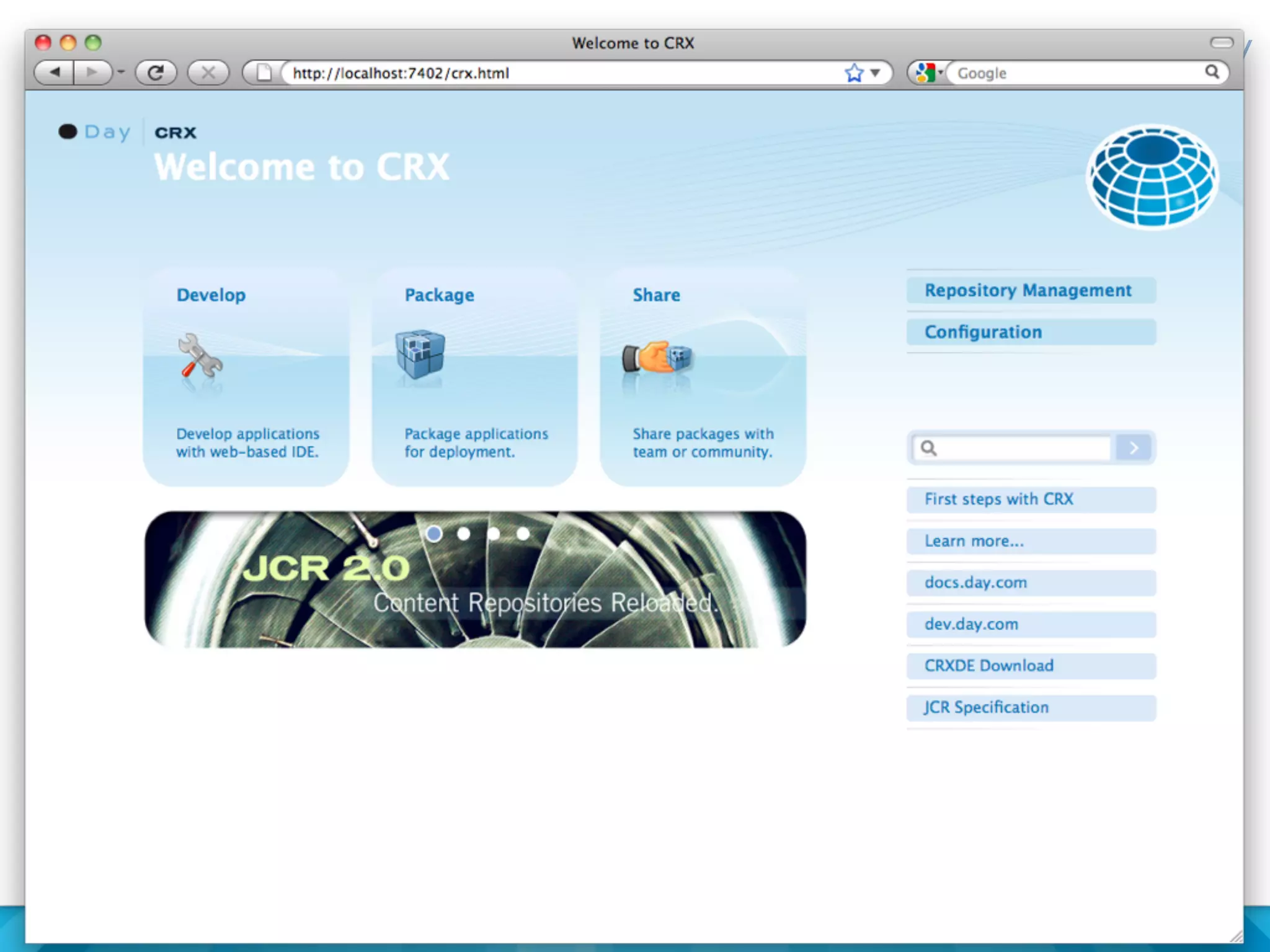This screenshot has height=952, width=1270.
Task: Select the second banner carousel dot
Action: pyautogui.click(x=463, y=534)
